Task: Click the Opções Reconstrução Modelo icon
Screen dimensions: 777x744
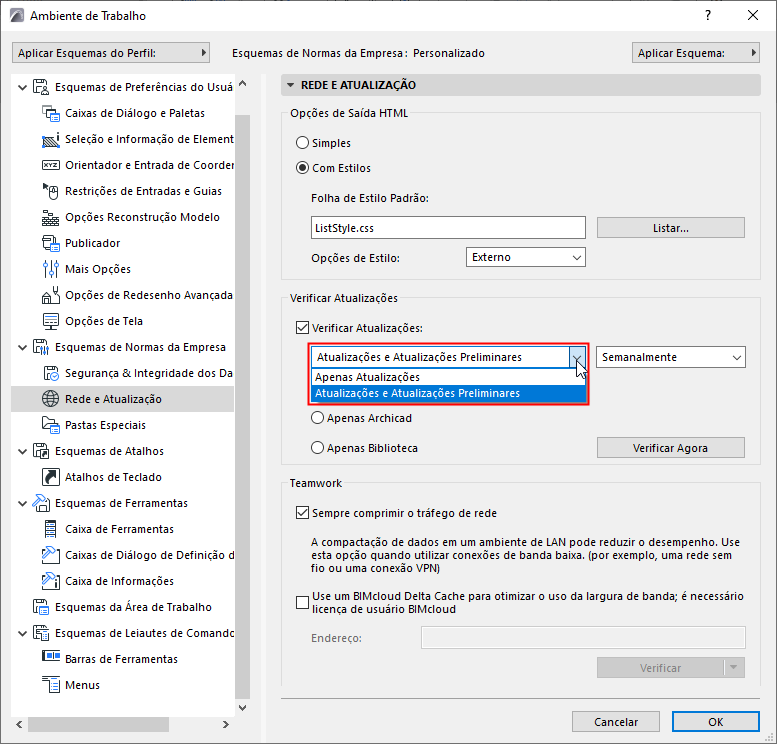Action: point(51,217)
